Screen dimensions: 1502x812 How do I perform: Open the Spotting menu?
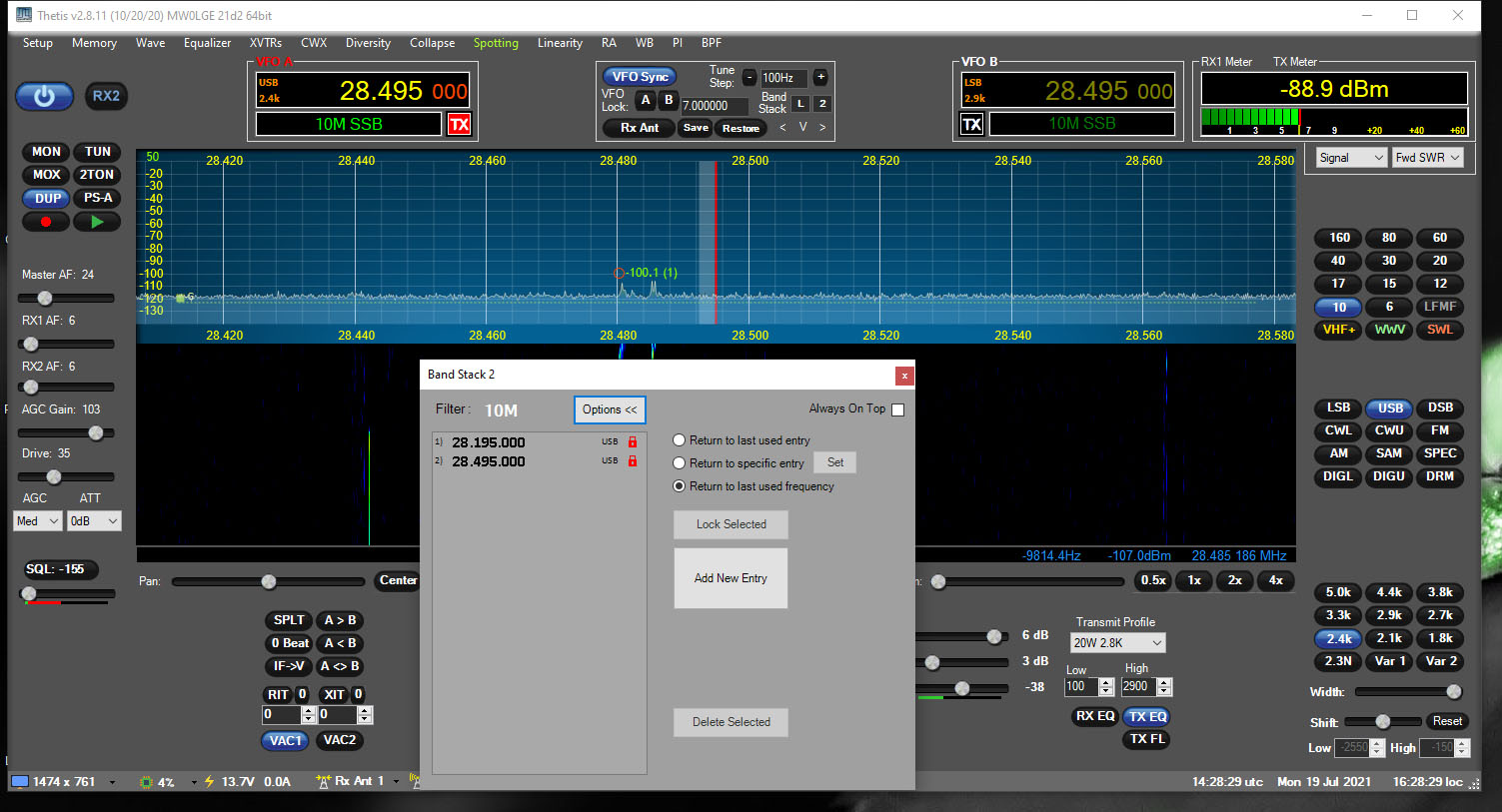[x=496, y=43]
